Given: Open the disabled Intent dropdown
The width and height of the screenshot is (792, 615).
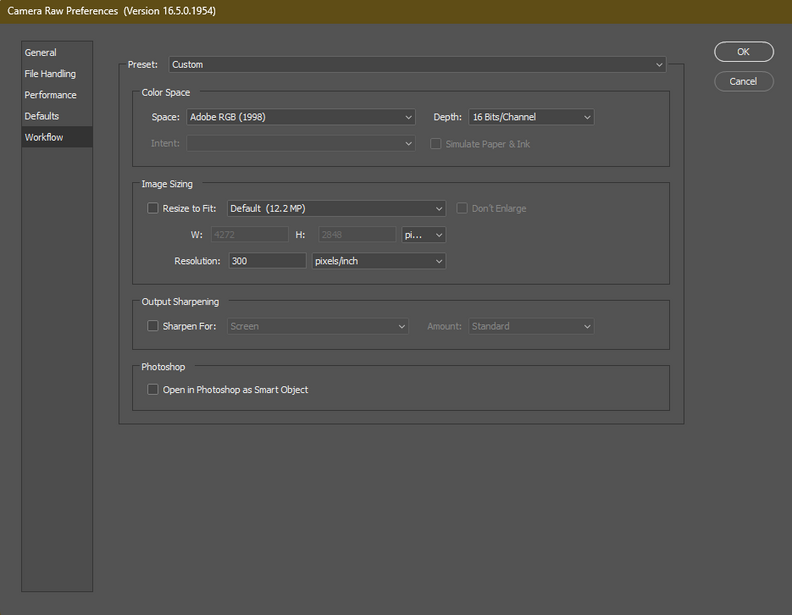Looking at the screenshot, I should tap(301, 143).
